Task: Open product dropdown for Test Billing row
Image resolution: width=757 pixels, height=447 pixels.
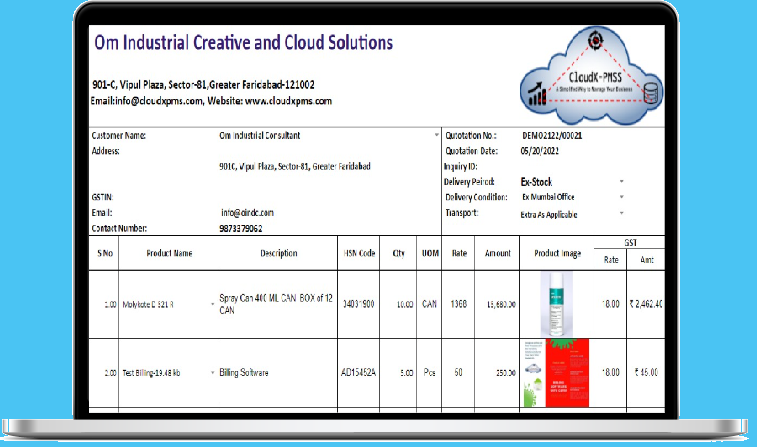Action: click(x=212, y=373)
